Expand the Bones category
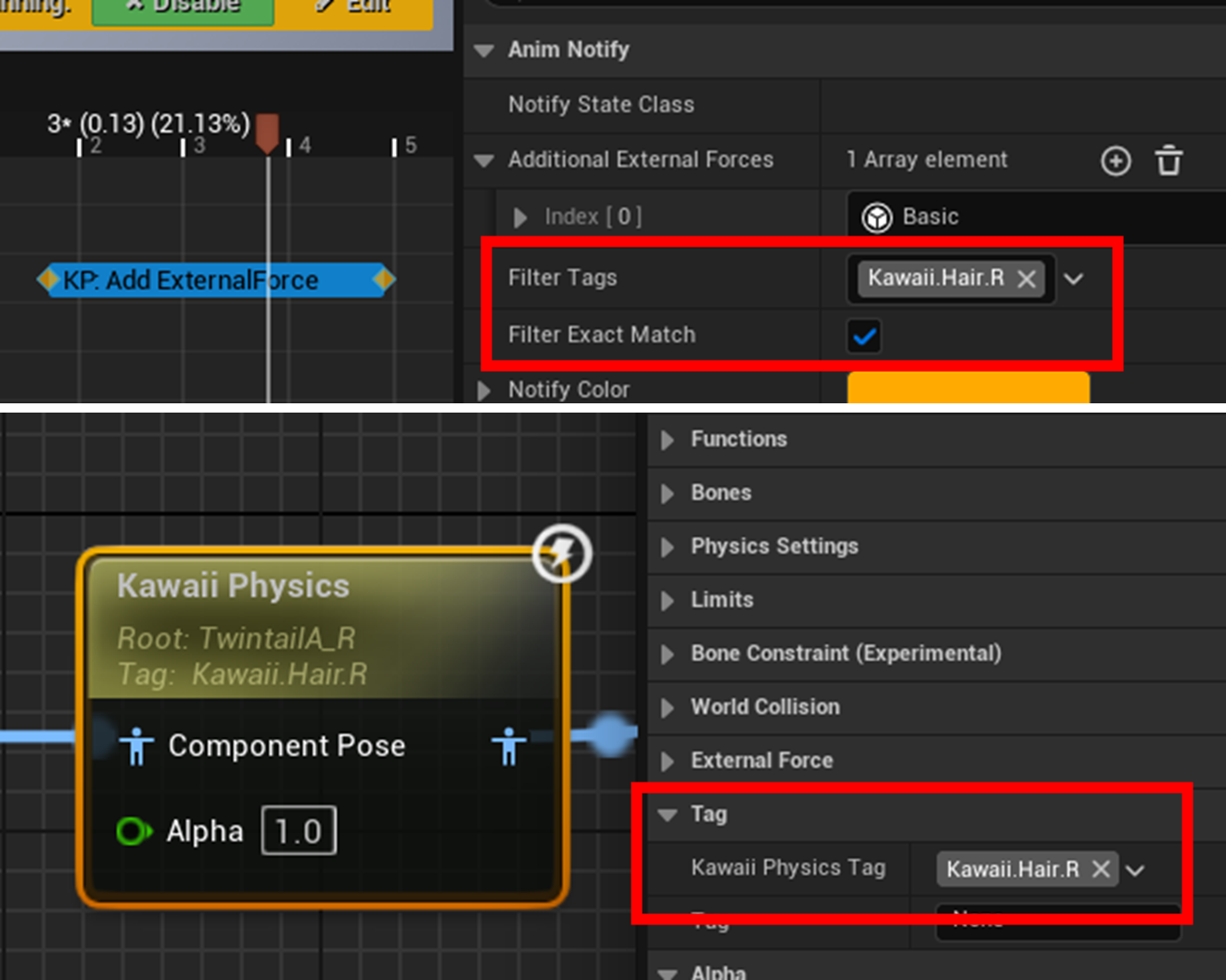 (666, 493)
